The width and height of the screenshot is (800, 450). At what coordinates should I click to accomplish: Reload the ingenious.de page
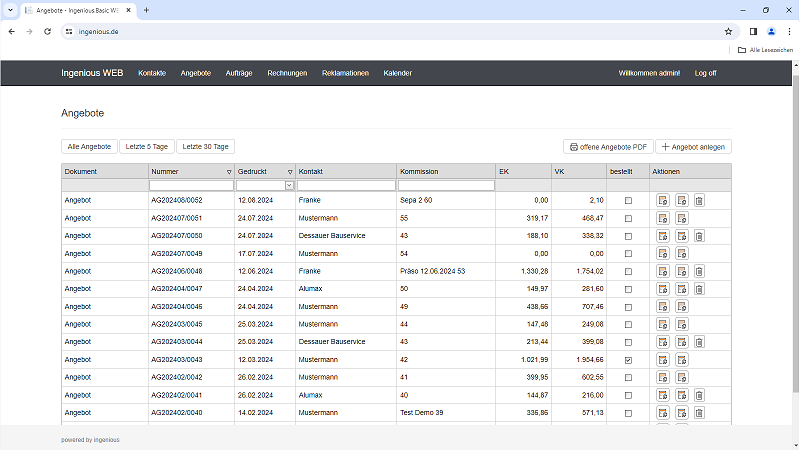coord(47,32)
